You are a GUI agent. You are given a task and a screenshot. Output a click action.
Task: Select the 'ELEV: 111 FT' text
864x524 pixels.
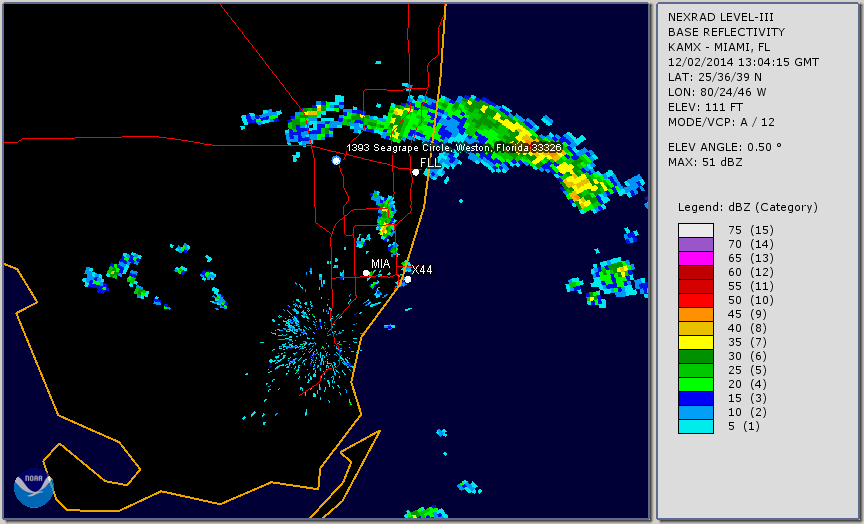pyautogui.click(x=705, y=107)
